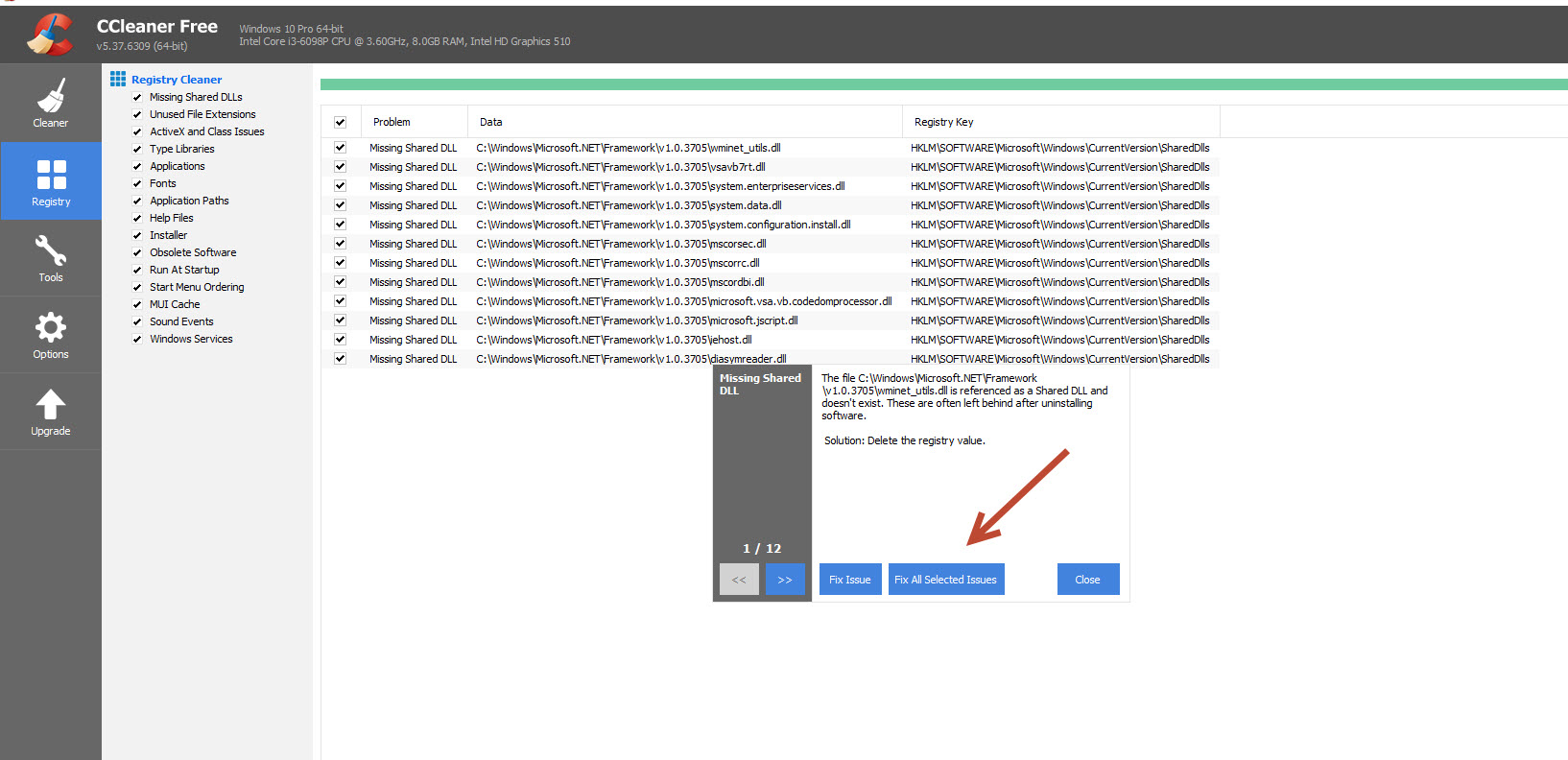This screenshot has height=760, width=1568.
Task: Toggle Obsolete Software checkbox
Action: click(137, 252)
